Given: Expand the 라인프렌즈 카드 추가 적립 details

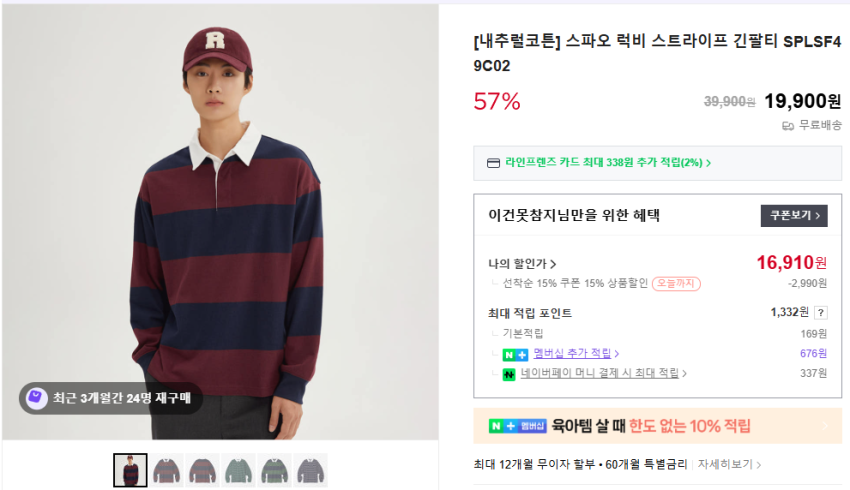Looking at the screenshot, I should tap(610, 163).
